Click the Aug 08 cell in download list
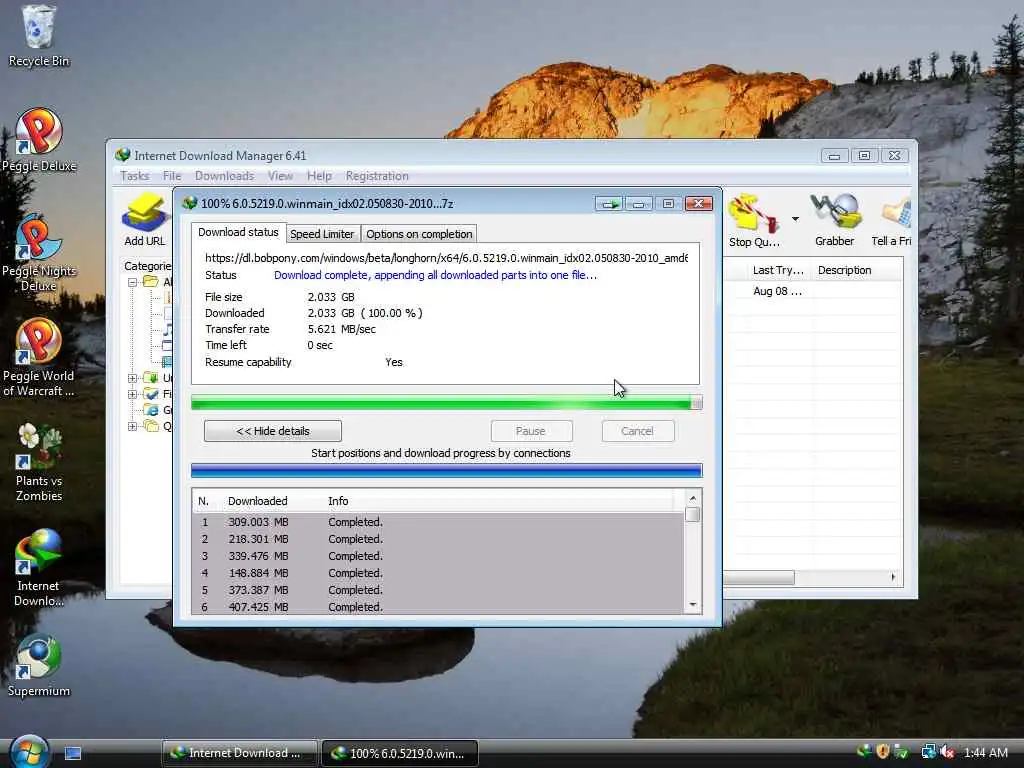Viewport: 1024px width, 768px height. [x=778, y=291]
